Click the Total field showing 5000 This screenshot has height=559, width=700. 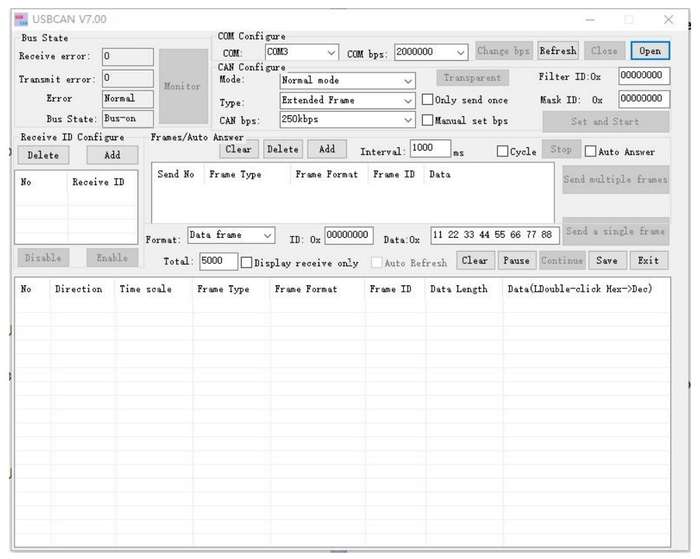[x=218, y=261]
